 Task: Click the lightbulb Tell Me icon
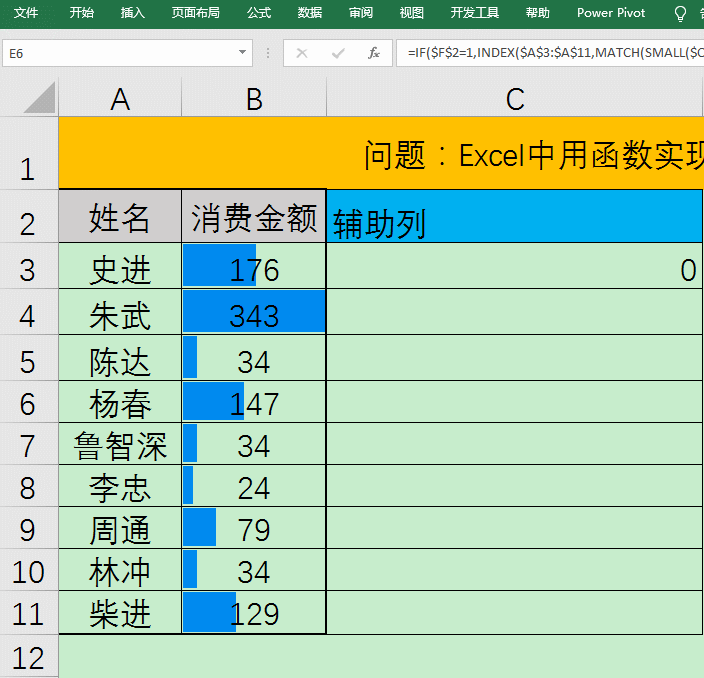(x=680, y=13)
